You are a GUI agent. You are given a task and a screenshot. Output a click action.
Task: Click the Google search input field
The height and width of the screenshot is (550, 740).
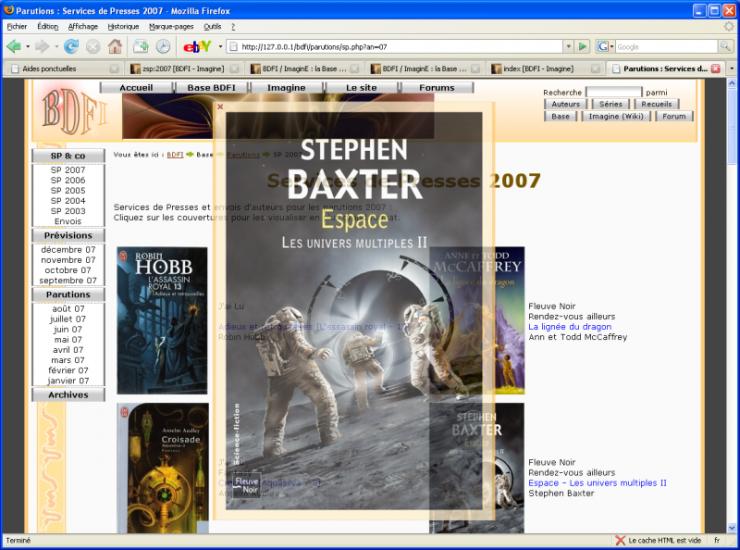tap(666, 46)
